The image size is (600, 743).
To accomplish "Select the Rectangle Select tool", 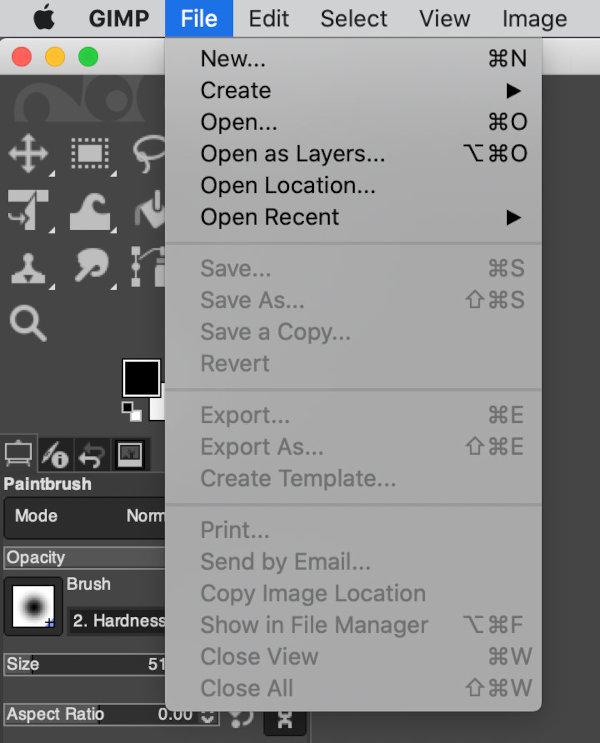I will pyautogui.click(x=90, y=154).
